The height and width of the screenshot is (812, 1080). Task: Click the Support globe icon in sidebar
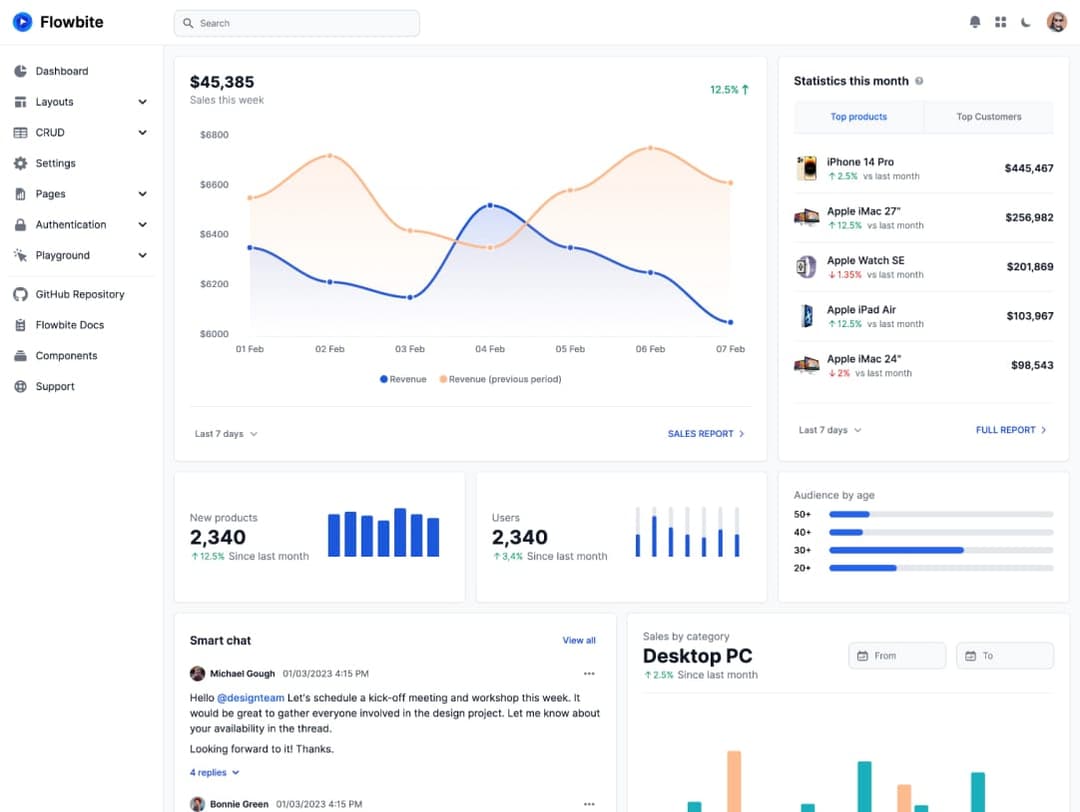pos(20,387)
